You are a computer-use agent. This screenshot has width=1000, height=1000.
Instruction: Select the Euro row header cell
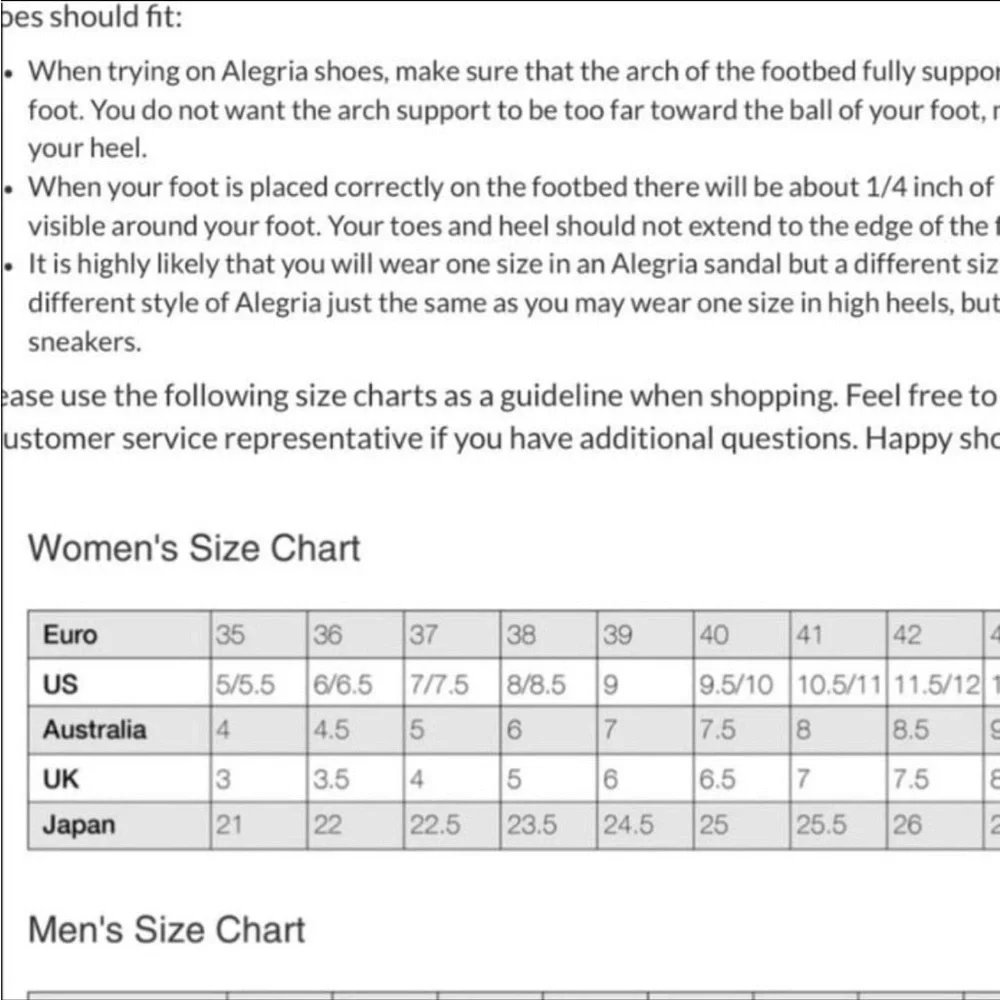[x=119, y=636]
